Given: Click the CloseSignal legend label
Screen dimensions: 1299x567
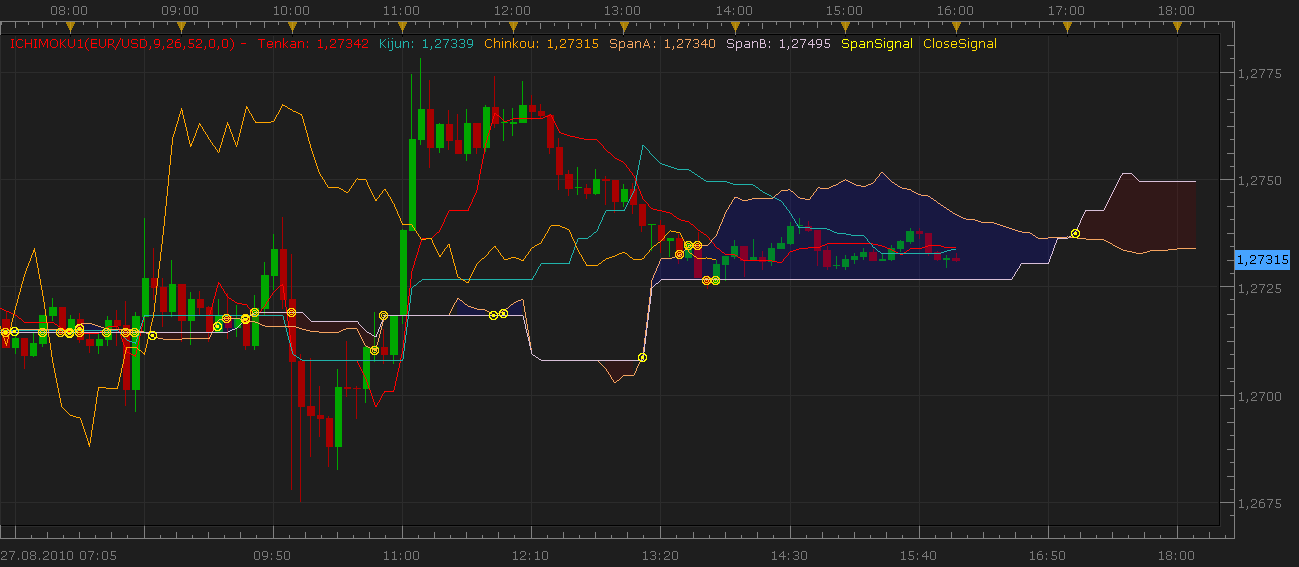Looking at the screenshot, I should pos(960,44).
